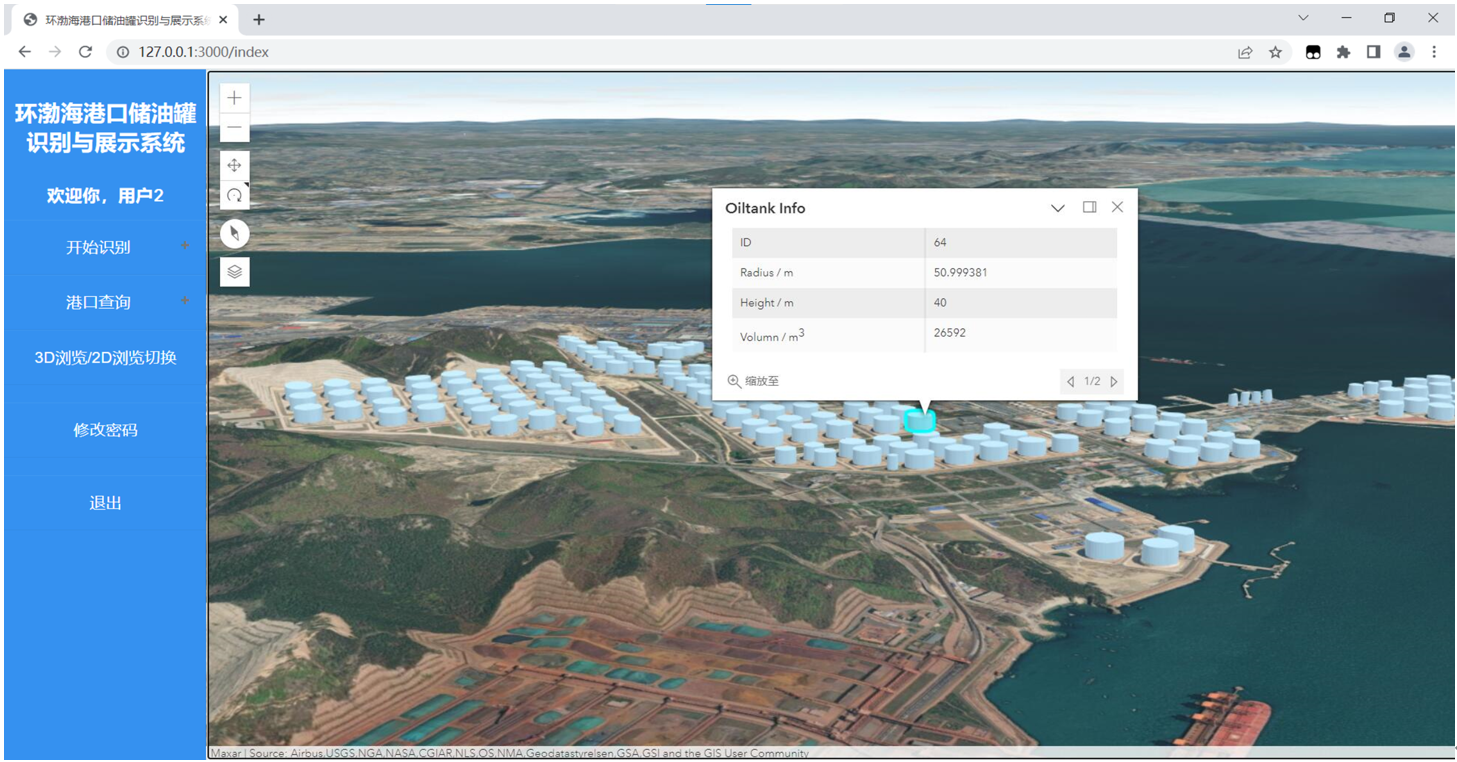Screen dimensions: 1457x762
Task: Click plus expander beside 港口查询
Action: 185,300
